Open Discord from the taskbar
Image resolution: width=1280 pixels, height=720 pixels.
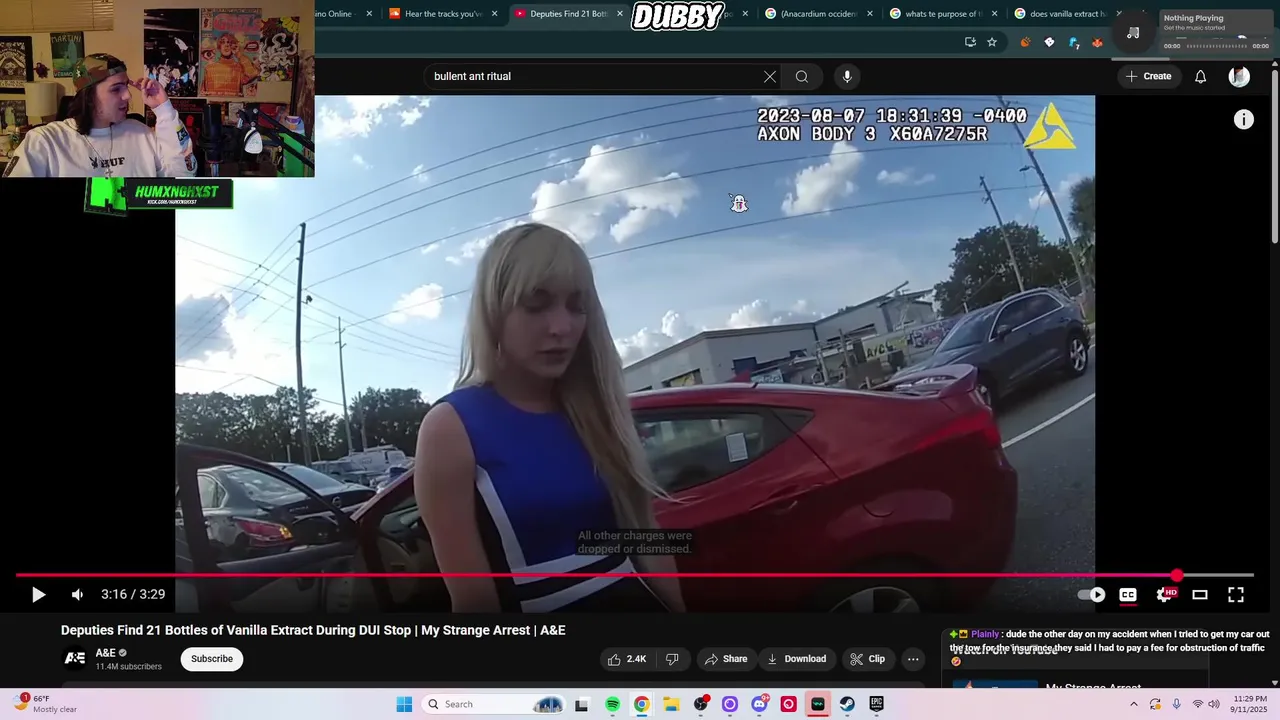(759, 704)
